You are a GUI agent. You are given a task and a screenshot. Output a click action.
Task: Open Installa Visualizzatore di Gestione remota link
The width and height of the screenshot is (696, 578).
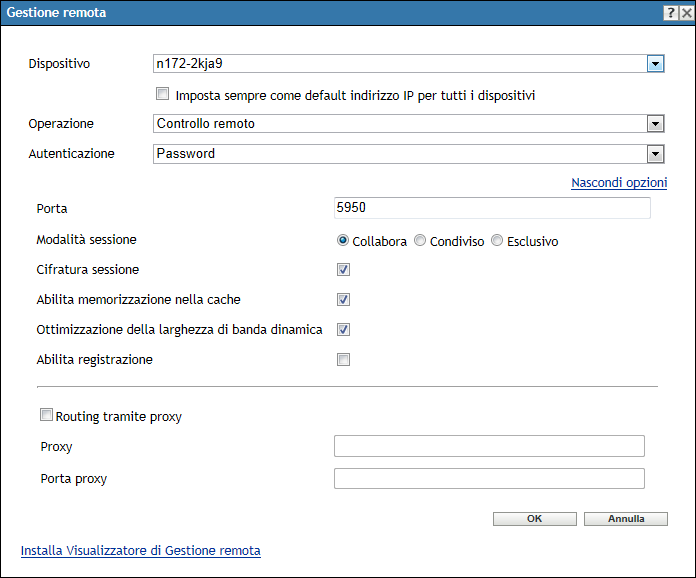[x=141, y=550]
